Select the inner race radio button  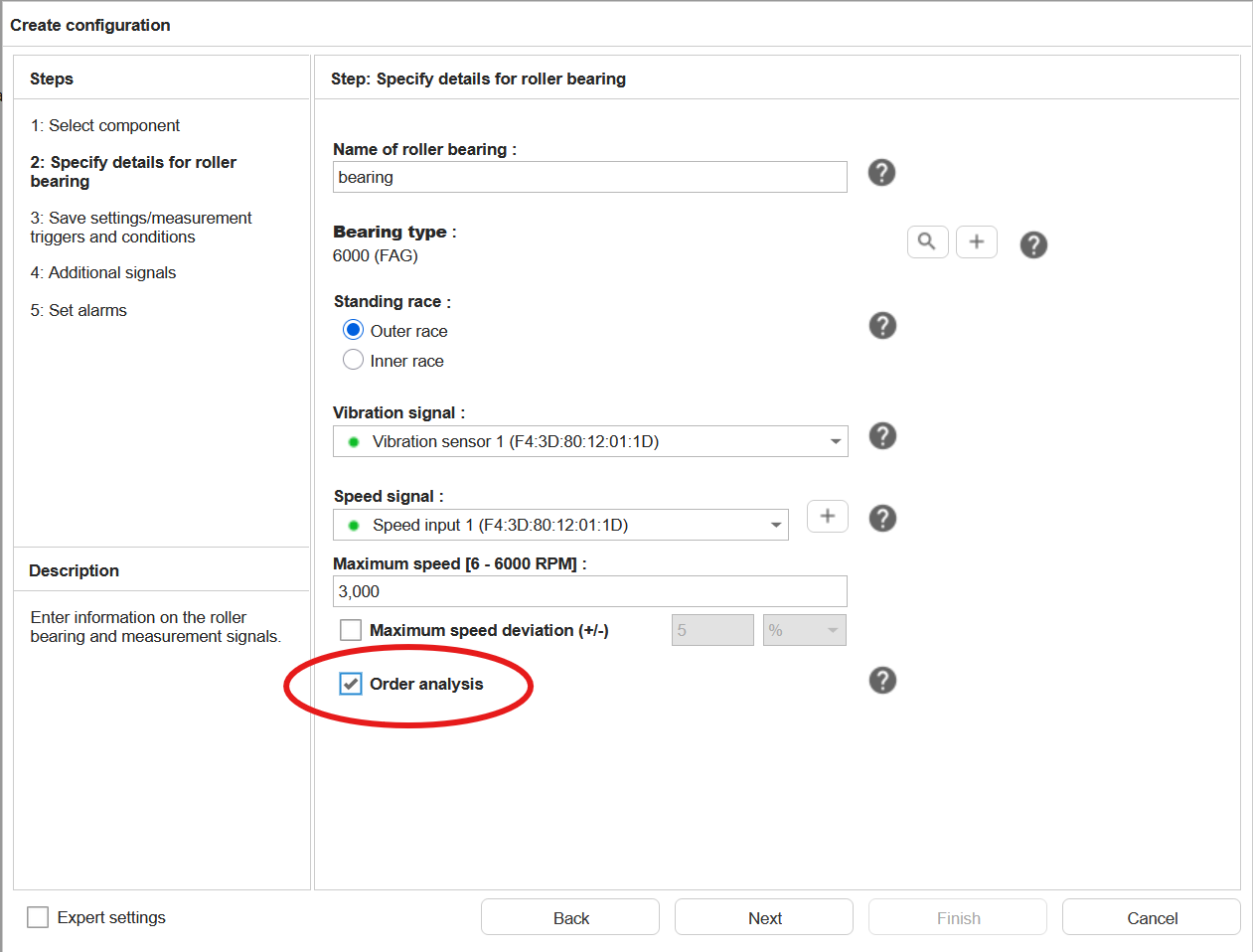[x=353, y=360]
